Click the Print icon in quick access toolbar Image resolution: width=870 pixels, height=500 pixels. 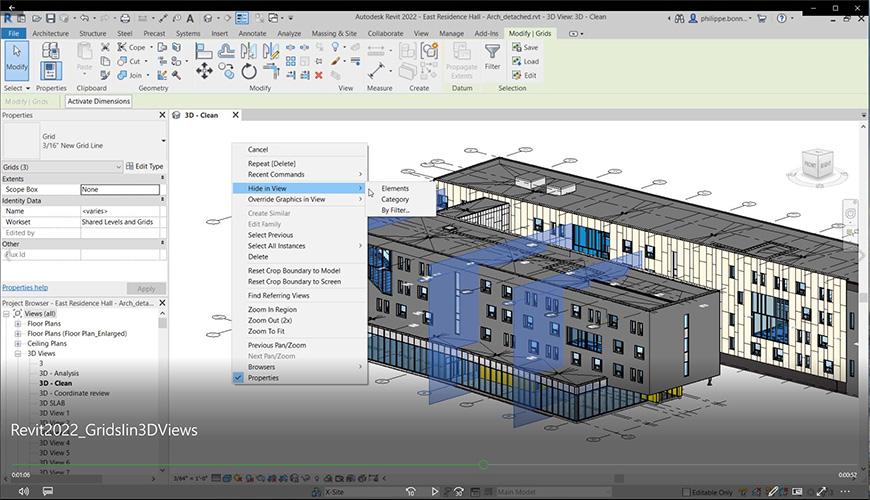[125, 18]
